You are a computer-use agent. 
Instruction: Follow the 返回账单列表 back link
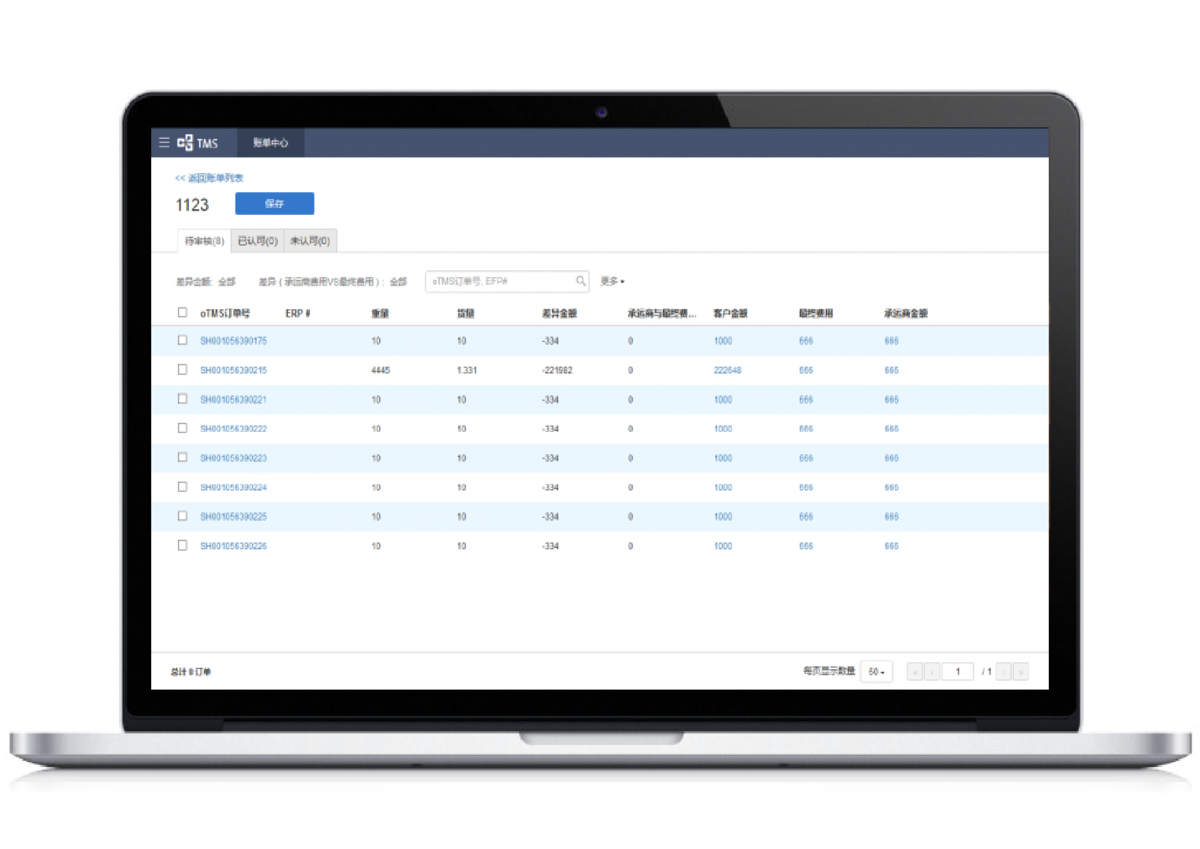coord(209,178)
